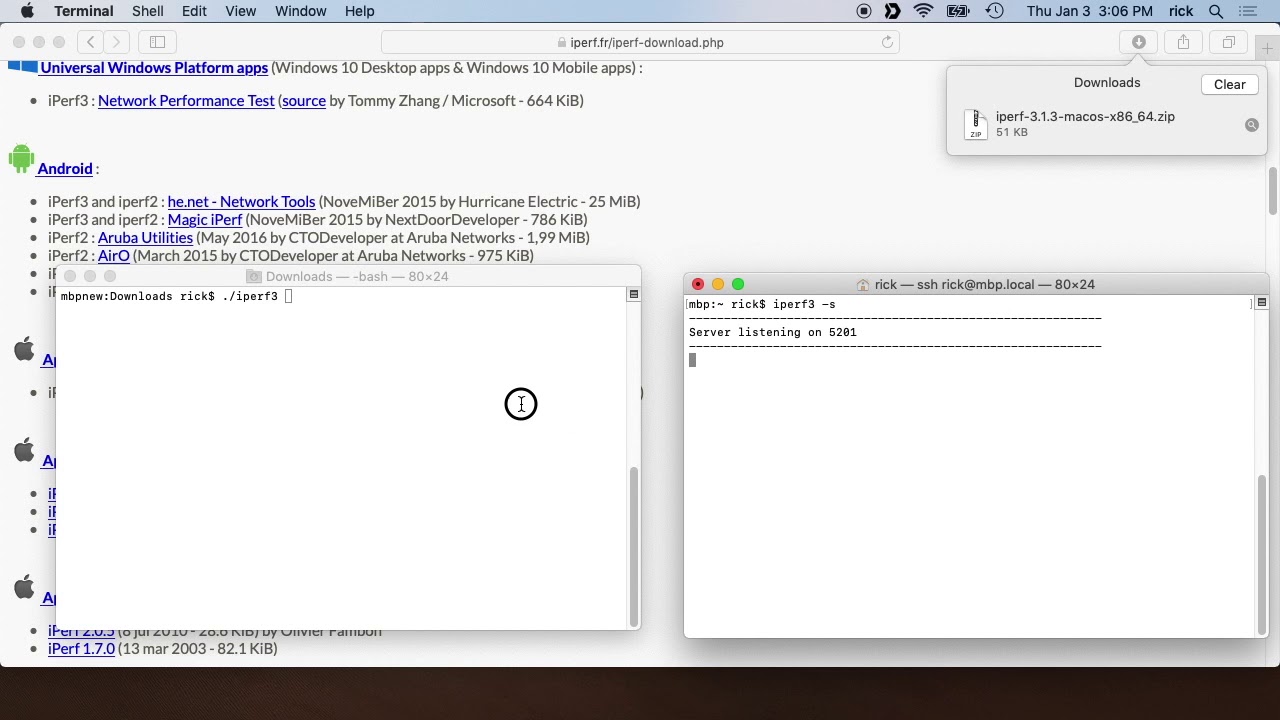Open the Safari share button

pos(1183,42)
